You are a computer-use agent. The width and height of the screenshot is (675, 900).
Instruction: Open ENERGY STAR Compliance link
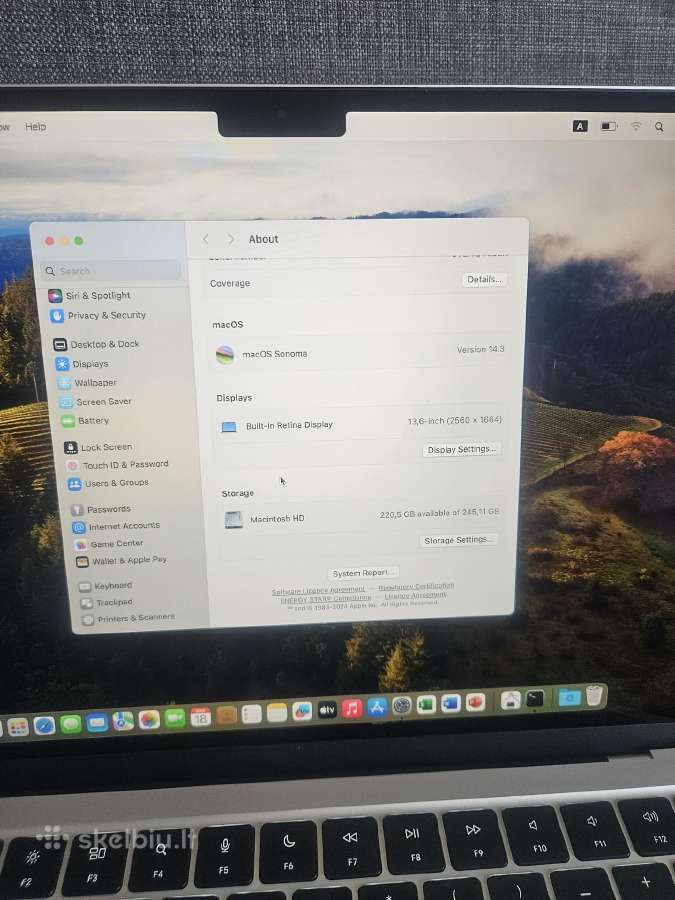click(325, 599)
